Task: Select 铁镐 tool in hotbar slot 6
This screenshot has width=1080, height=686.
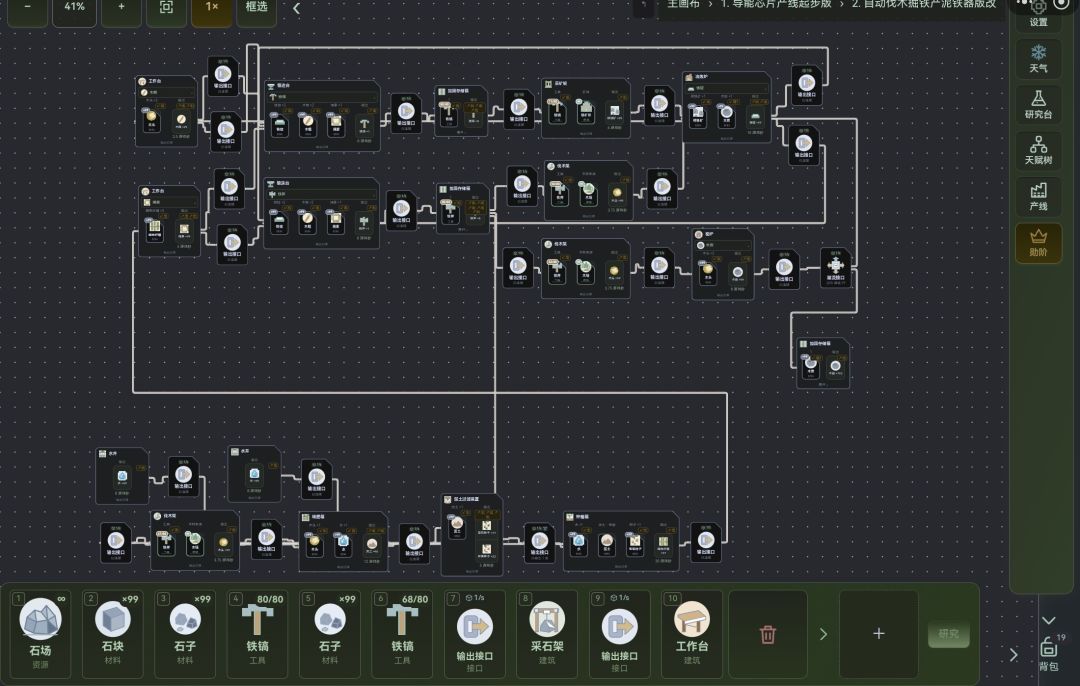Action: (402, 634)
